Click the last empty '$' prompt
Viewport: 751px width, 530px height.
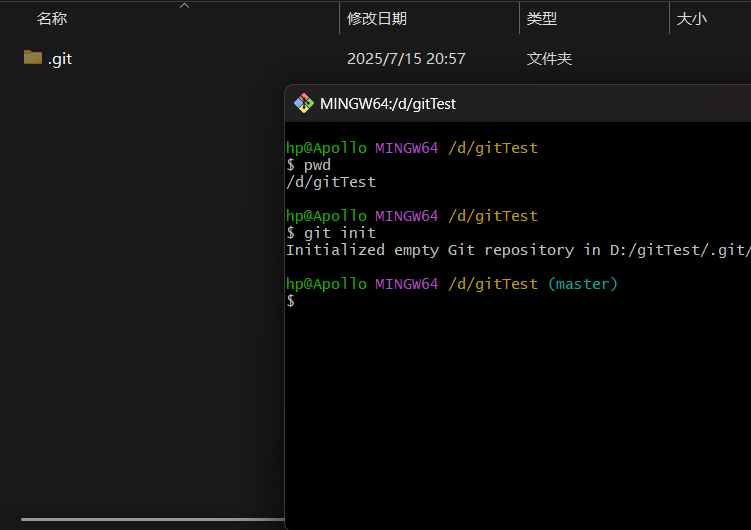pos(290,301)
